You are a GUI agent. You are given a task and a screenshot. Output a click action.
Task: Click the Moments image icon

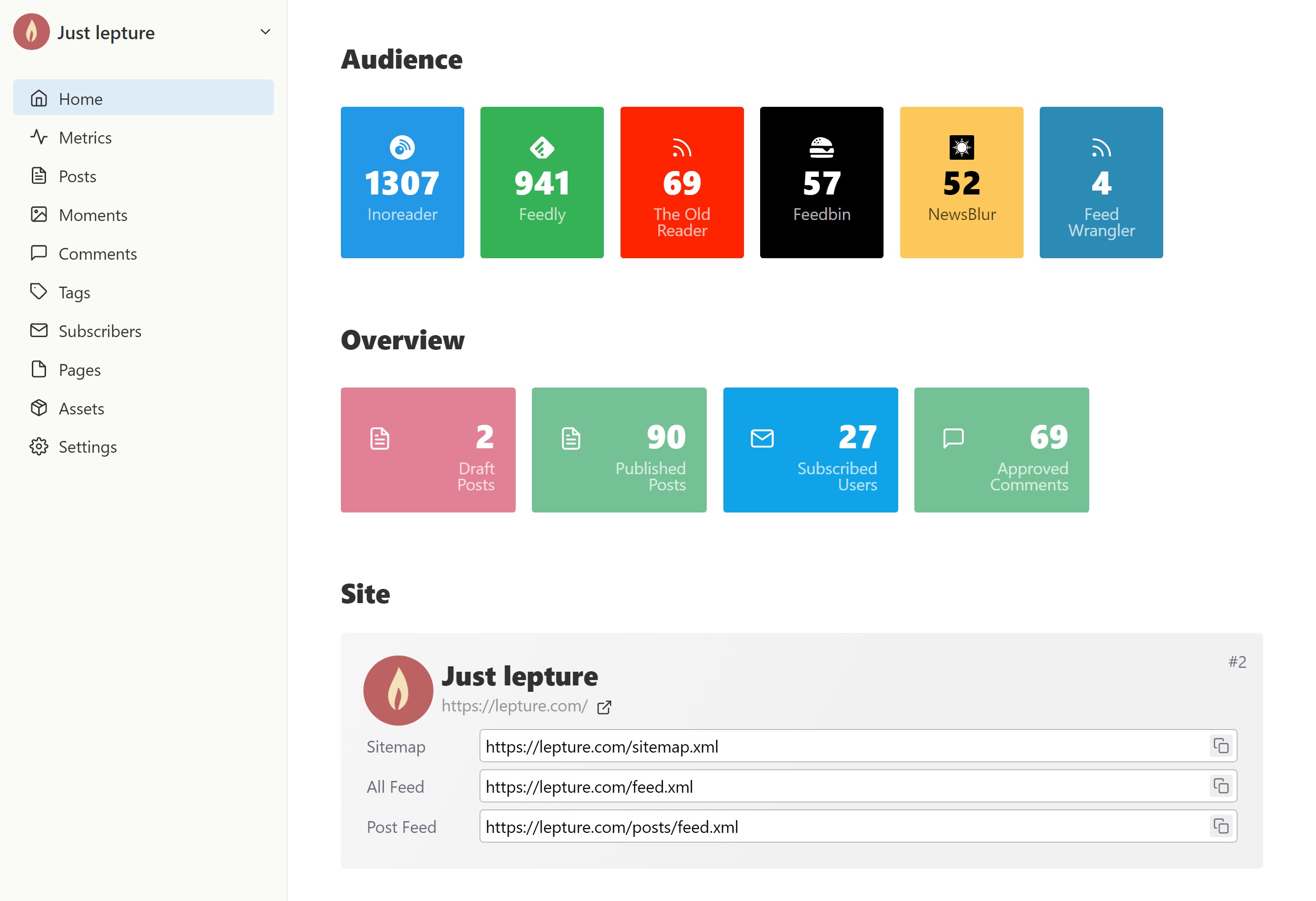tap(39, 214)
